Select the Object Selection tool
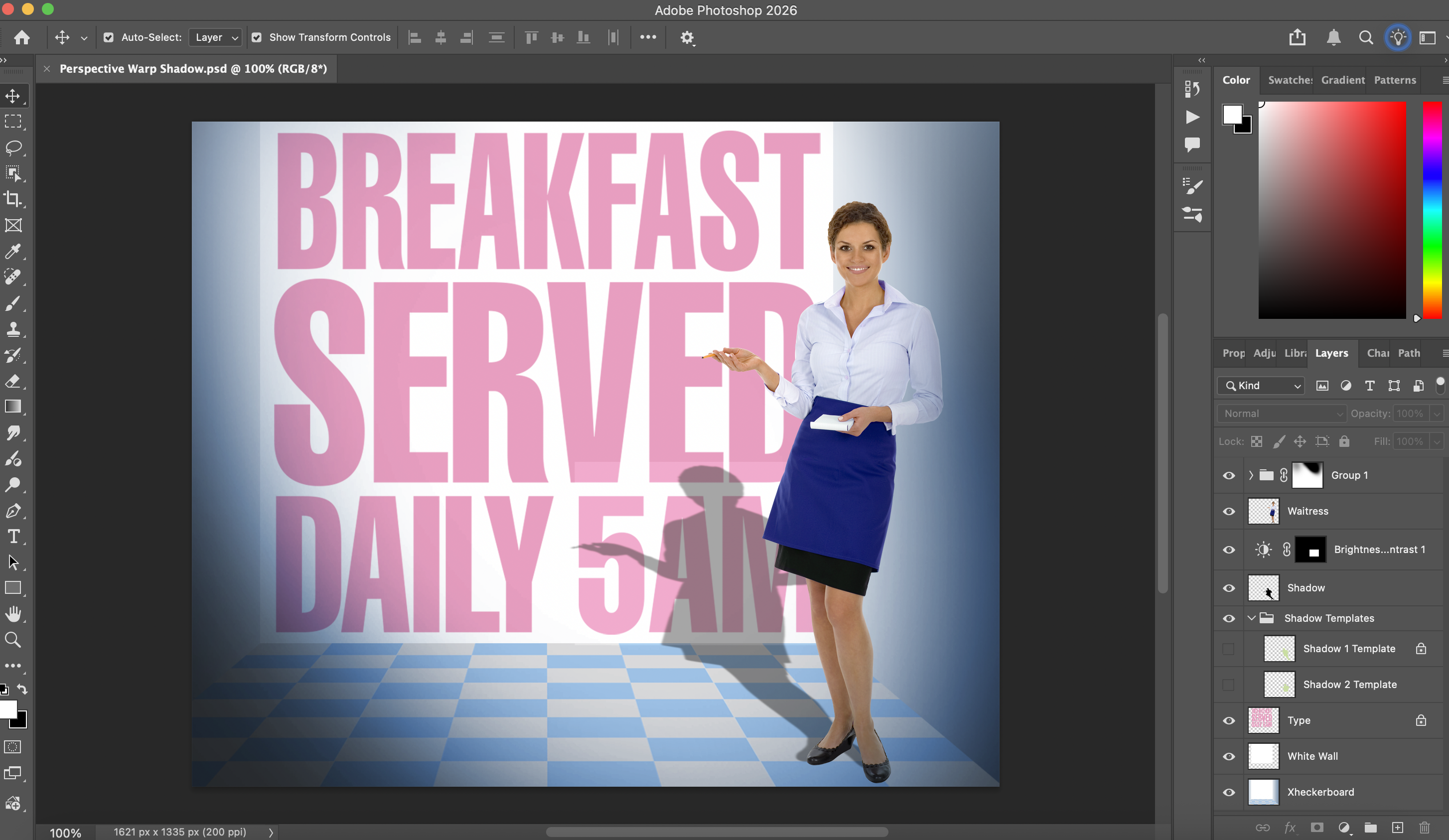The height and width of the screenshot is (840, 1449). click(13, 174)
